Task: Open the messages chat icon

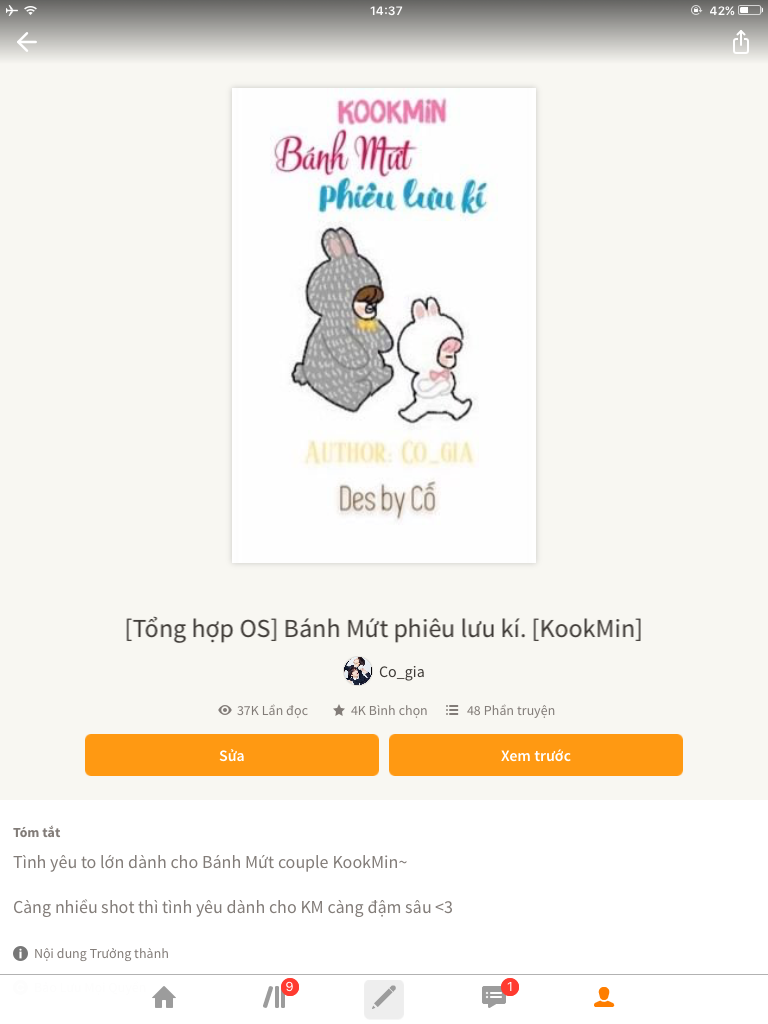Action: (493, 998)
